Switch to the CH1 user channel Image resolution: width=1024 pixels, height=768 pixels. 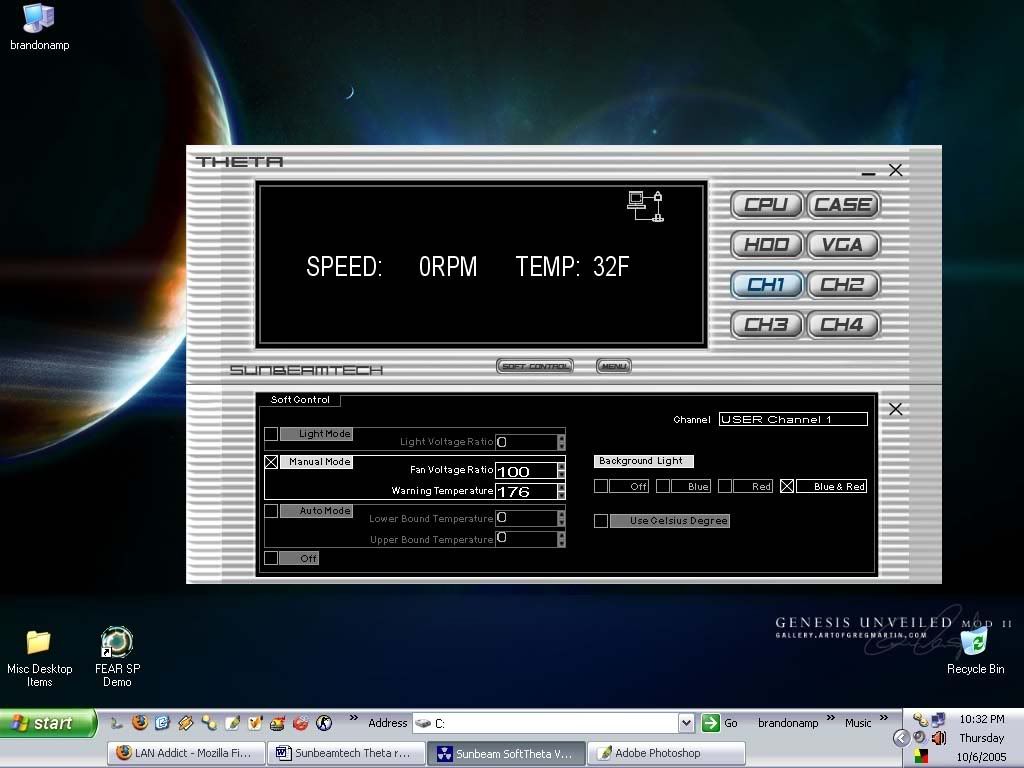click(x=766, y=285)
